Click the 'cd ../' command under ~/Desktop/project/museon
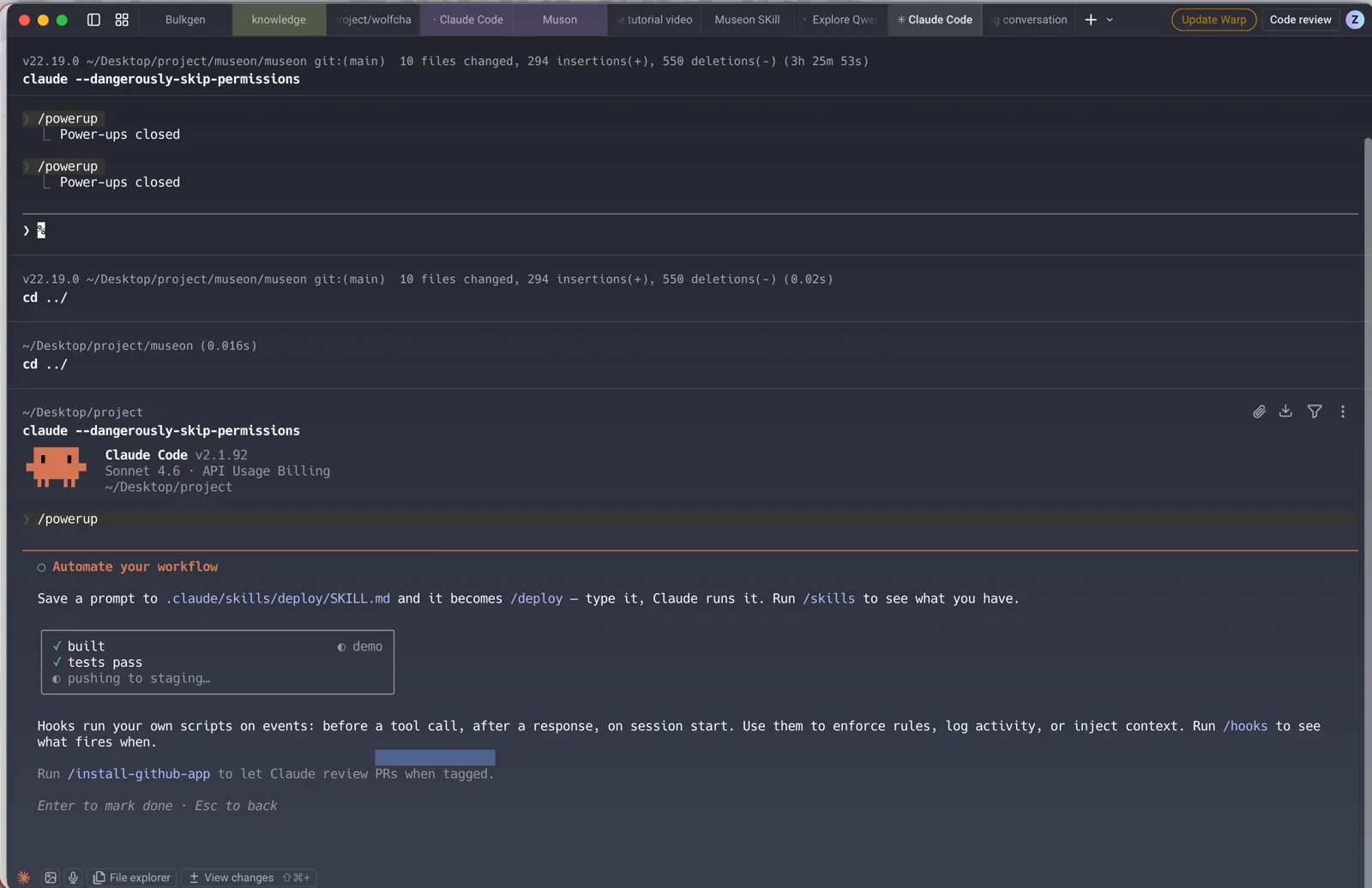Viewport: 1372px width, 888px height. tap(45, 364)
